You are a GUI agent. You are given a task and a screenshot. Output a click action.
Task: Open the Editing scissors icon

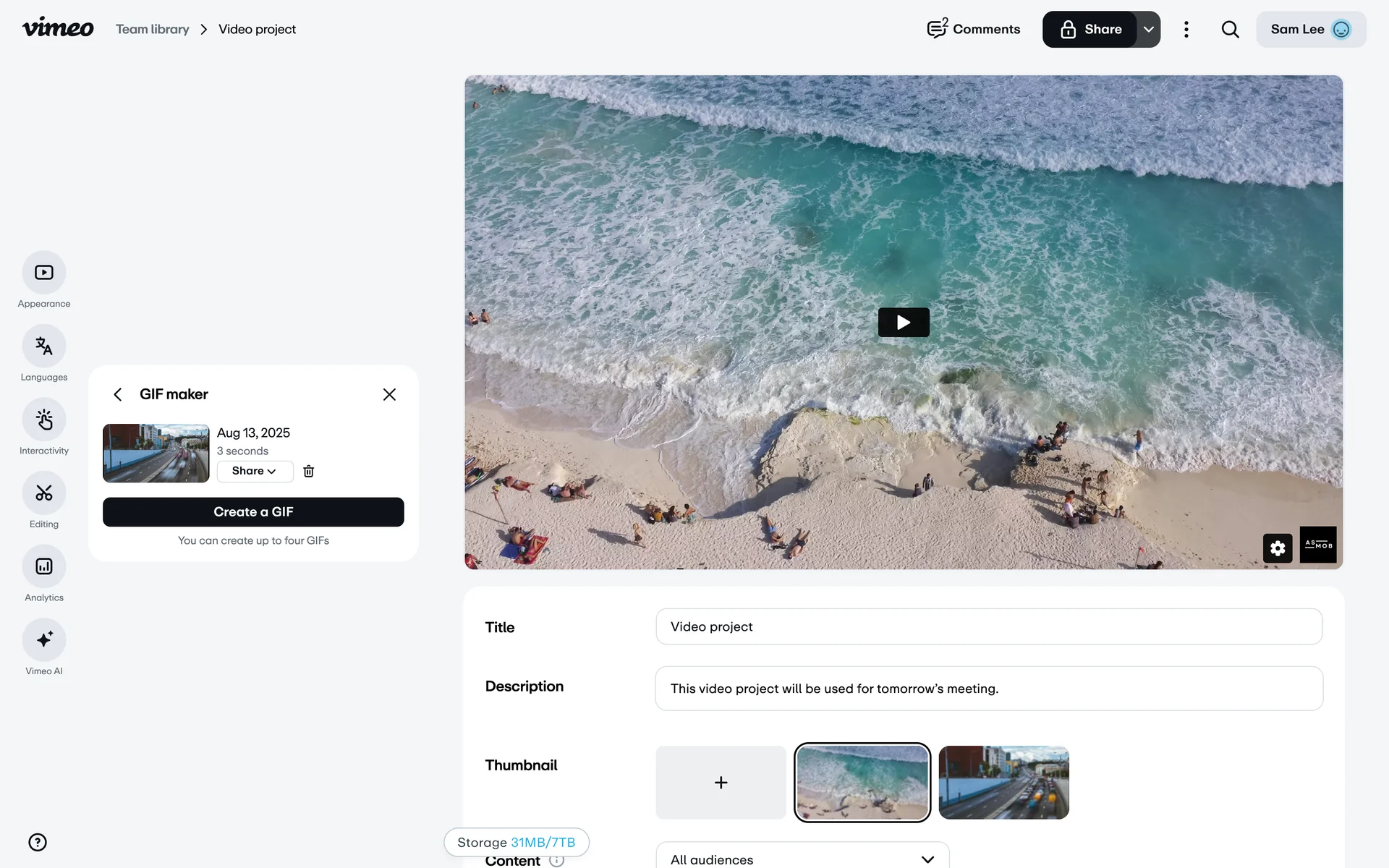pyautogui.click(x=44, y=493)
